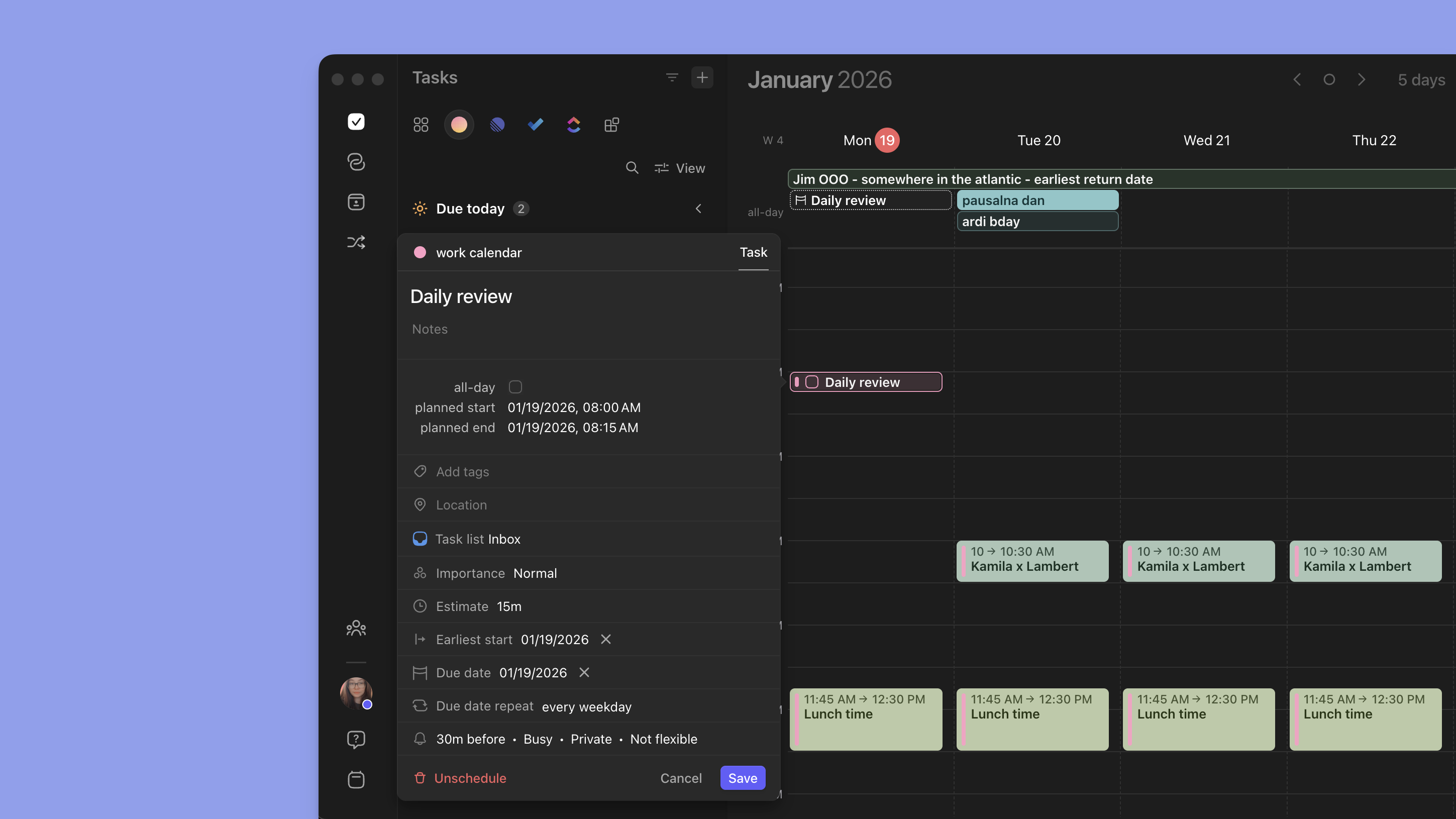
Task: Click the pink work calendar color dot
Action: [420, 253]
